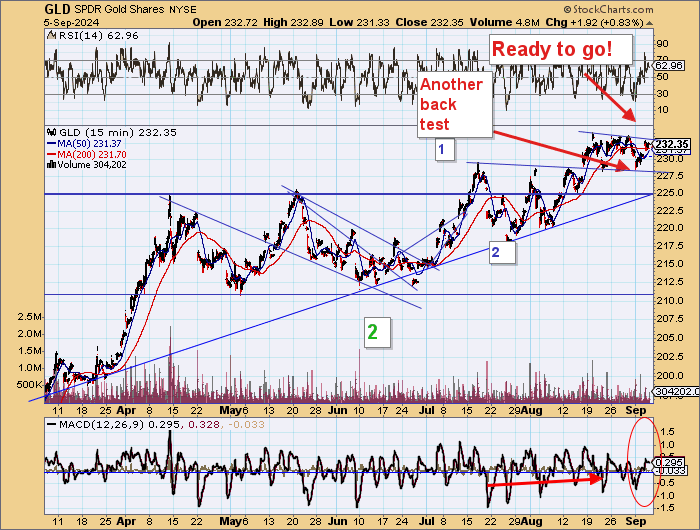Viewport: 700px width, 530px height.
Task: Click the Ready to go! annotation box
Action: click(561, 49)
